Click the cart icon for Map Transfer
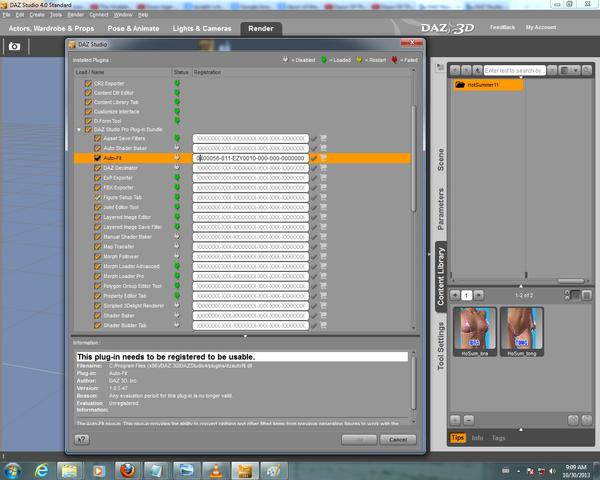Viewport: 600px width, 480px height. coord(323,247)
